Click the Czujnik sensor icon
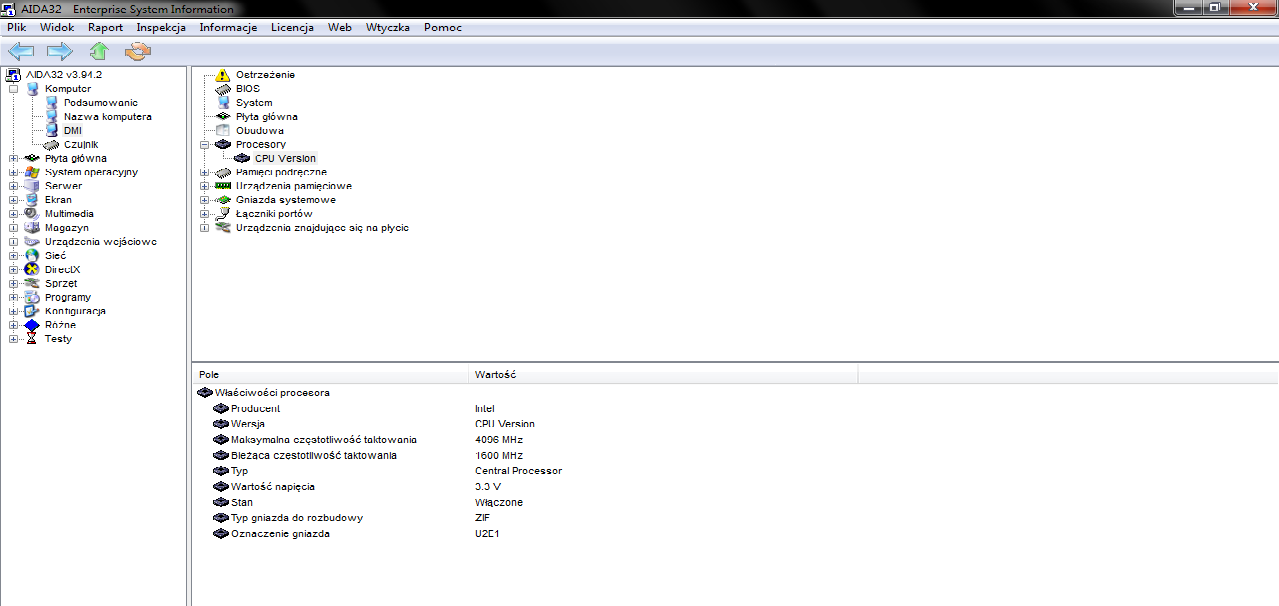The image size is (1279, 606). [x=52, y=145]
